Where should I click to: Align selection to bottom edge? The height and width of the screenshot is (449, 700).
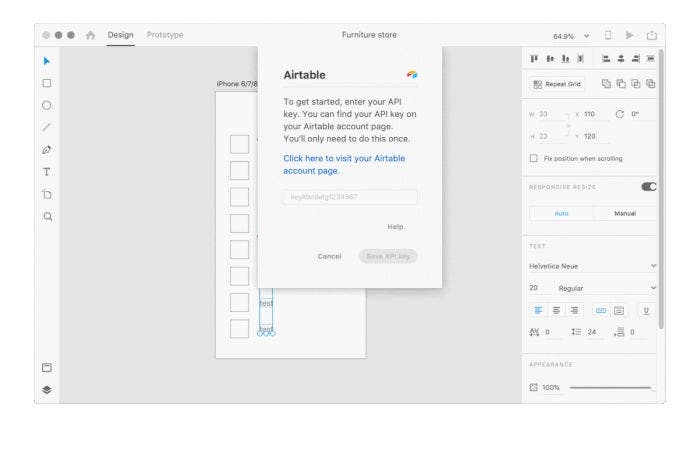pos(566,58)
